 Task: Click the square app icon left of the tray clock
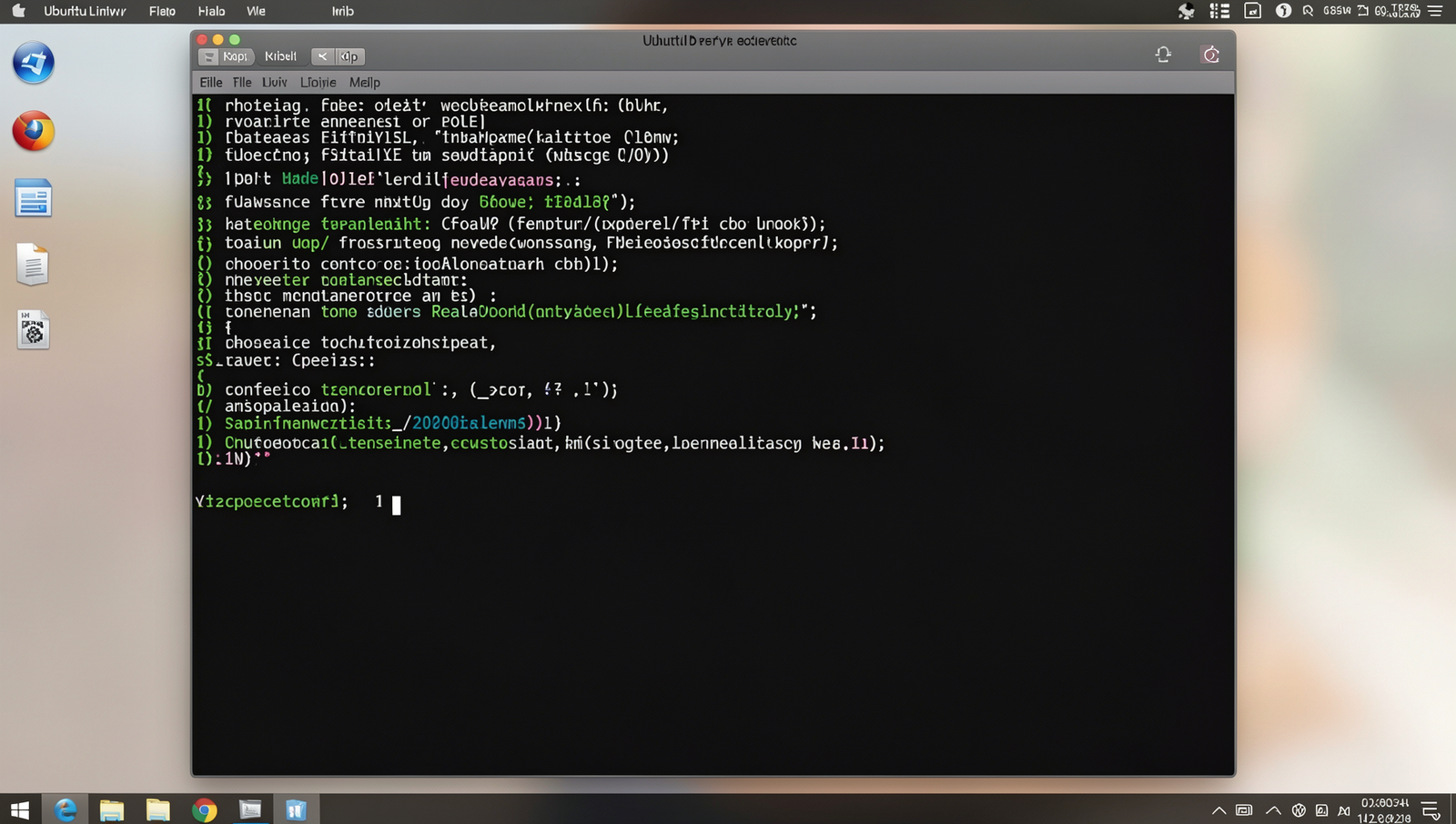(x=1321, y=810)
